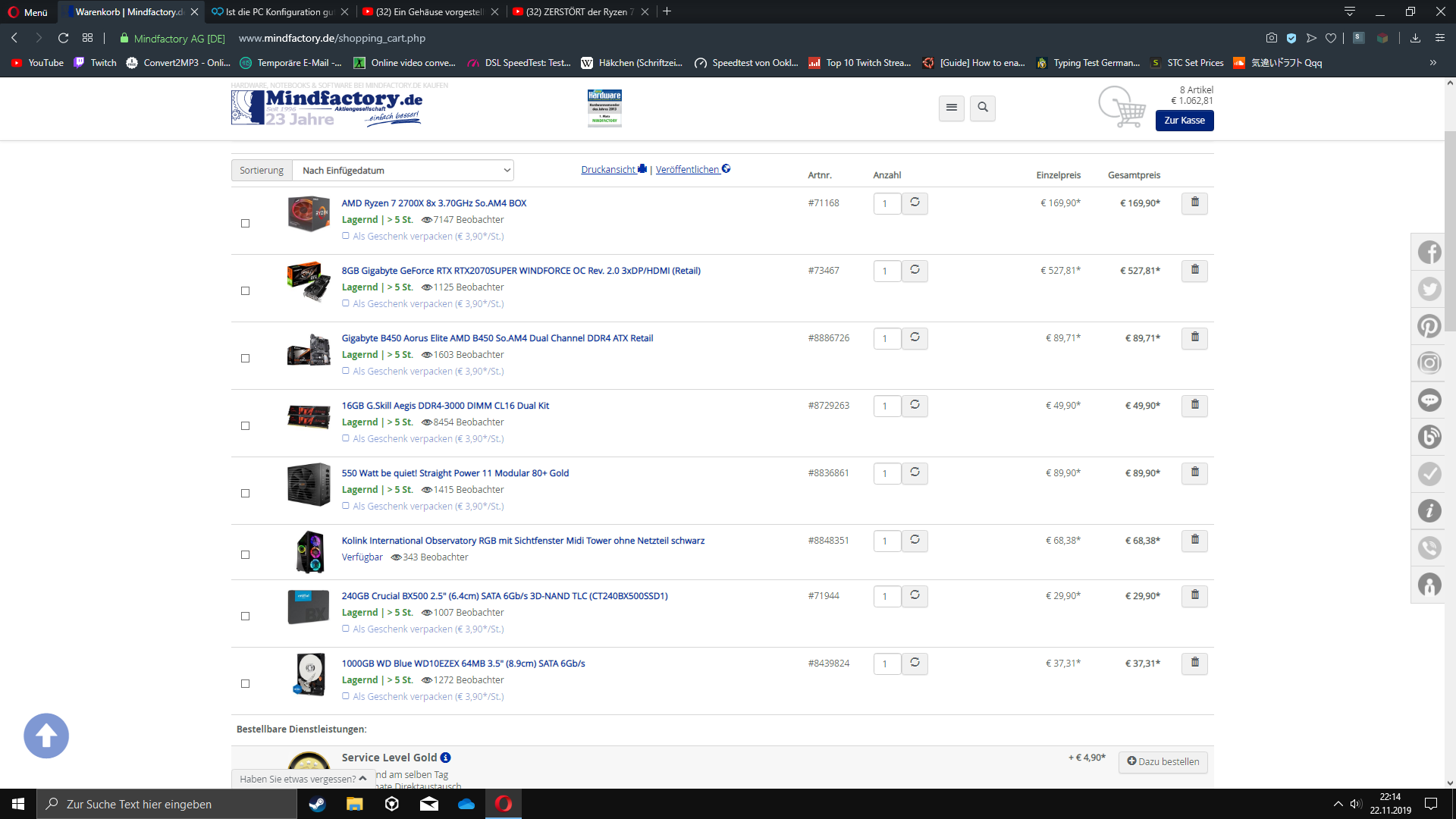Switch to 'Ein Gehäuse vorgestellt' YouTube tab
1456x819 pixels.
[429, 11]
